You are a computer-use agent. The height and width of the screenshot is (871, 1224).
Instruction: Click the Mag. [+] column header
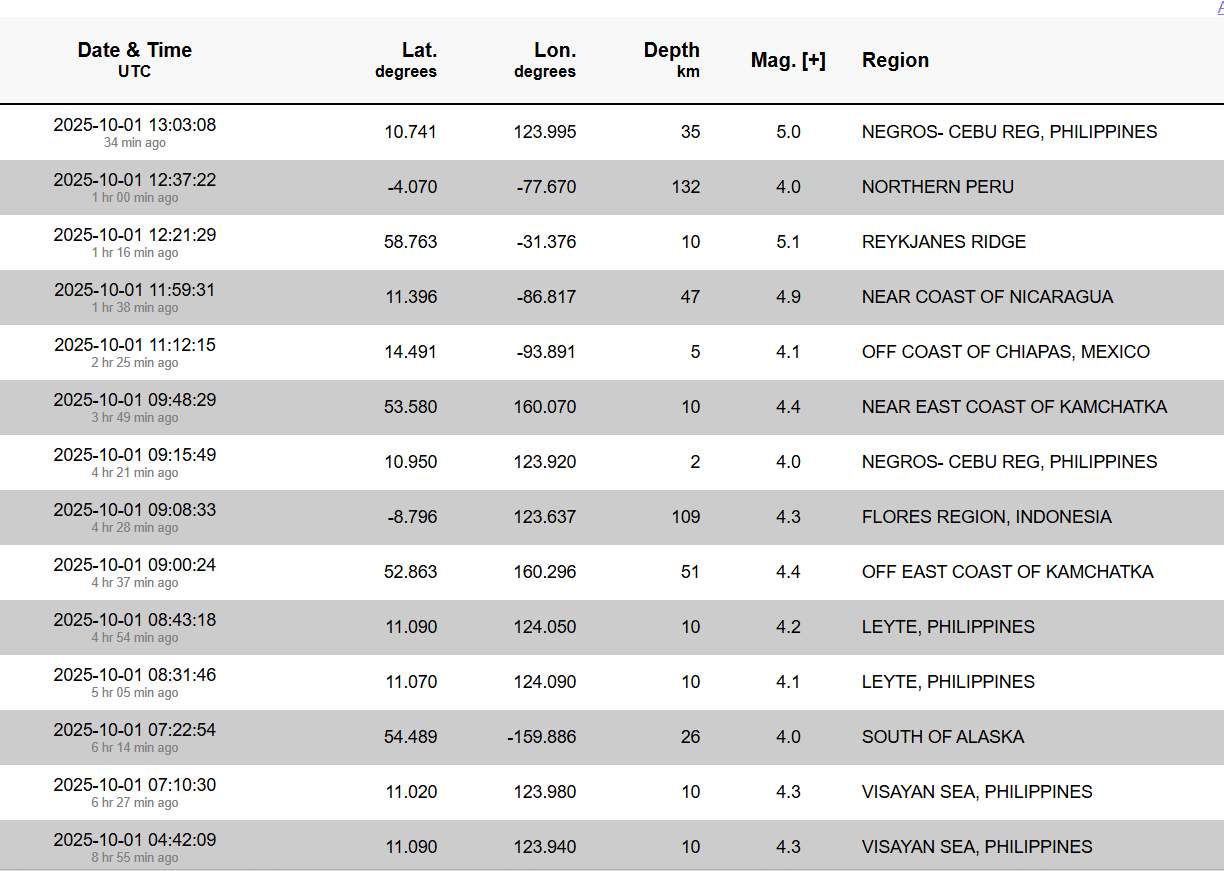[x=788, y=60]
